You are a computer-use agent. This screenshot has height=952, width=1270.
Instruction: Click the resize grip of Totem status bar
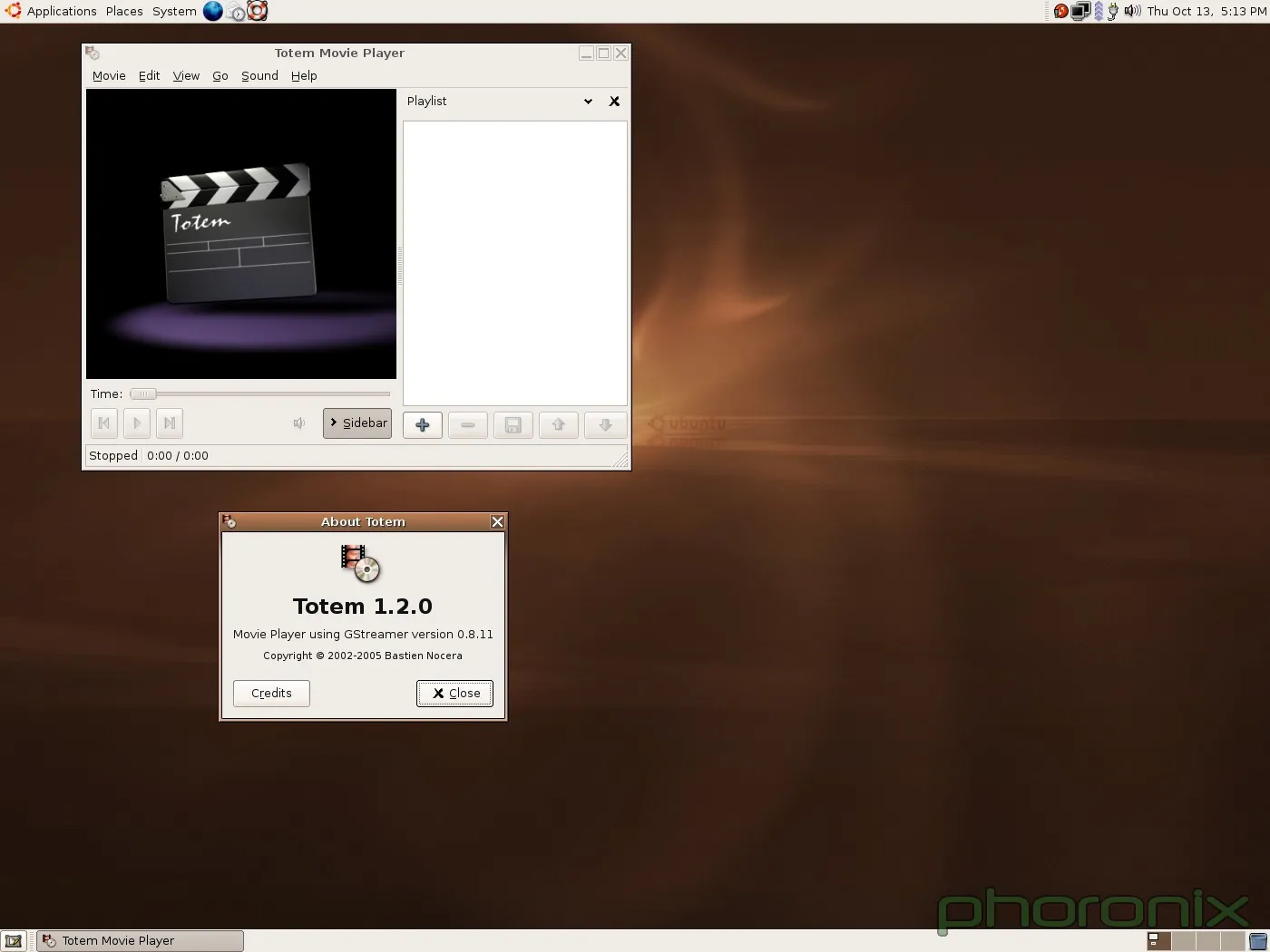pyautogui.click(x=620, y=461)
